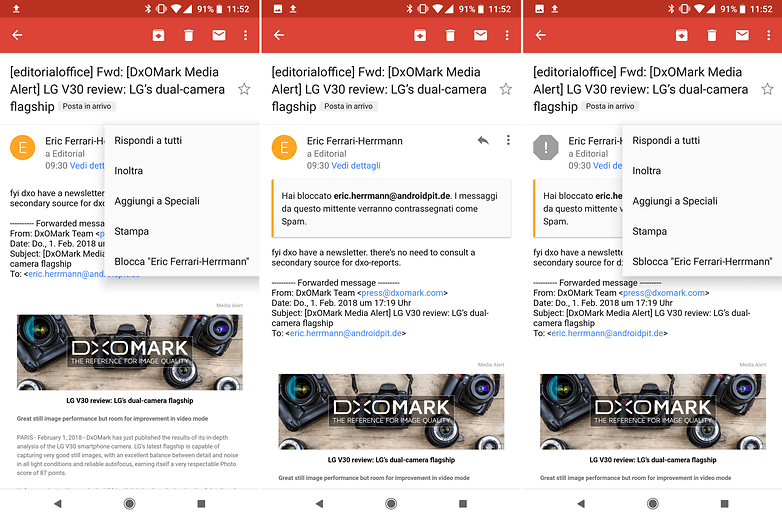782x519 pixels.
Task: Tap Posta in arrivo label in middle screen
Action: tap(349, 106)
